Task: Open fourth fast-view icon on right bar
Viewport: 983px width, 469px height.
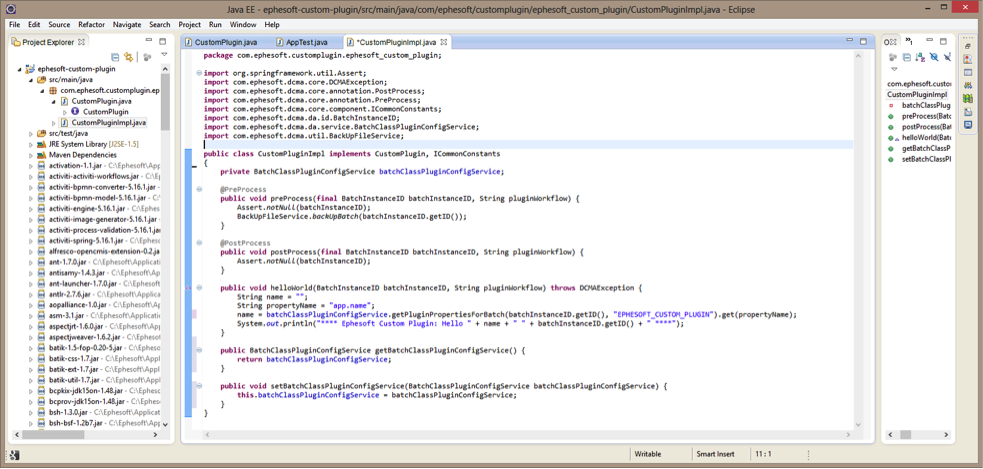Action: click(967, 85)
